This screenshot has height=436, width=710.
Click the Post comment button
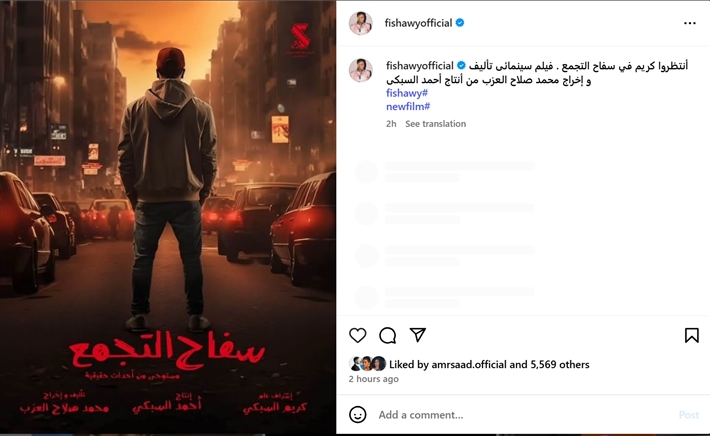click(x=689, y=415)
